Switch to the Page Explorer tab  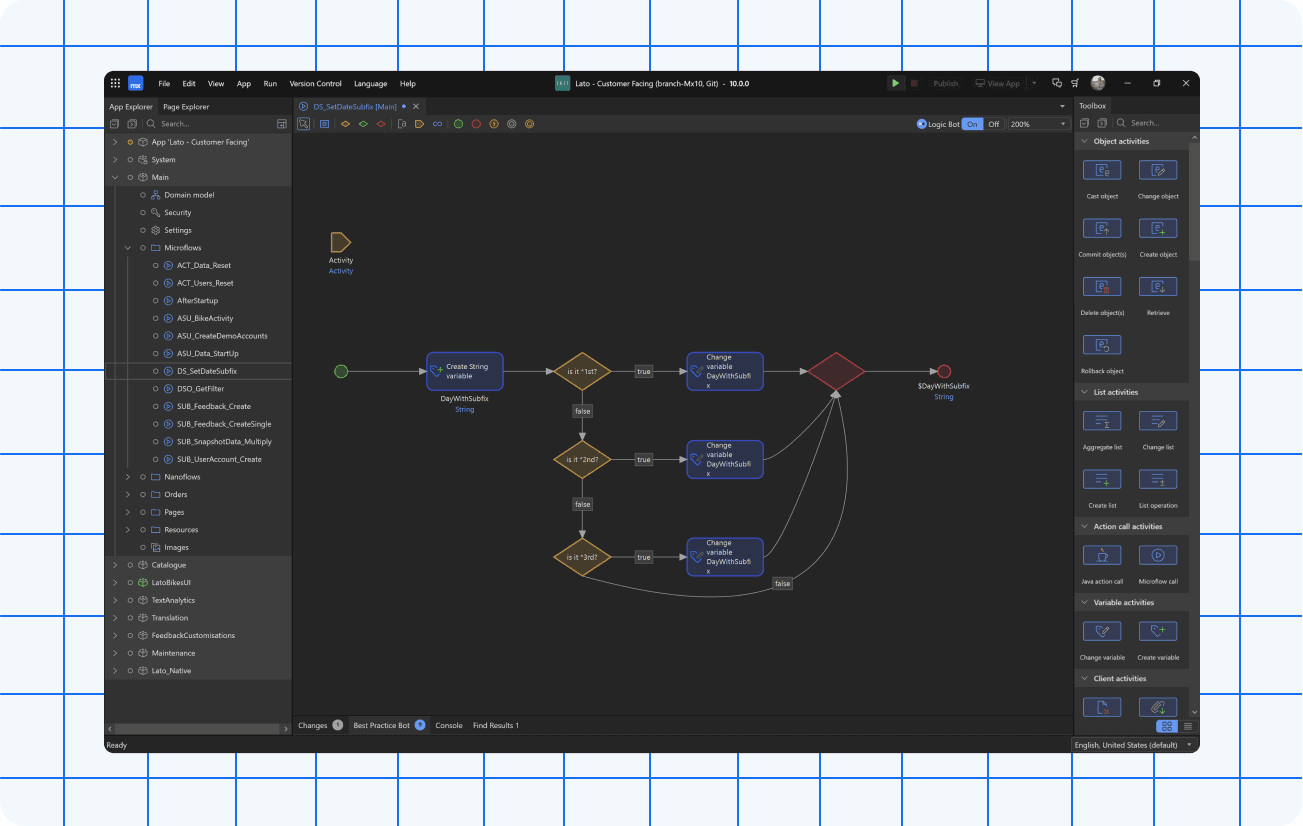186,106
